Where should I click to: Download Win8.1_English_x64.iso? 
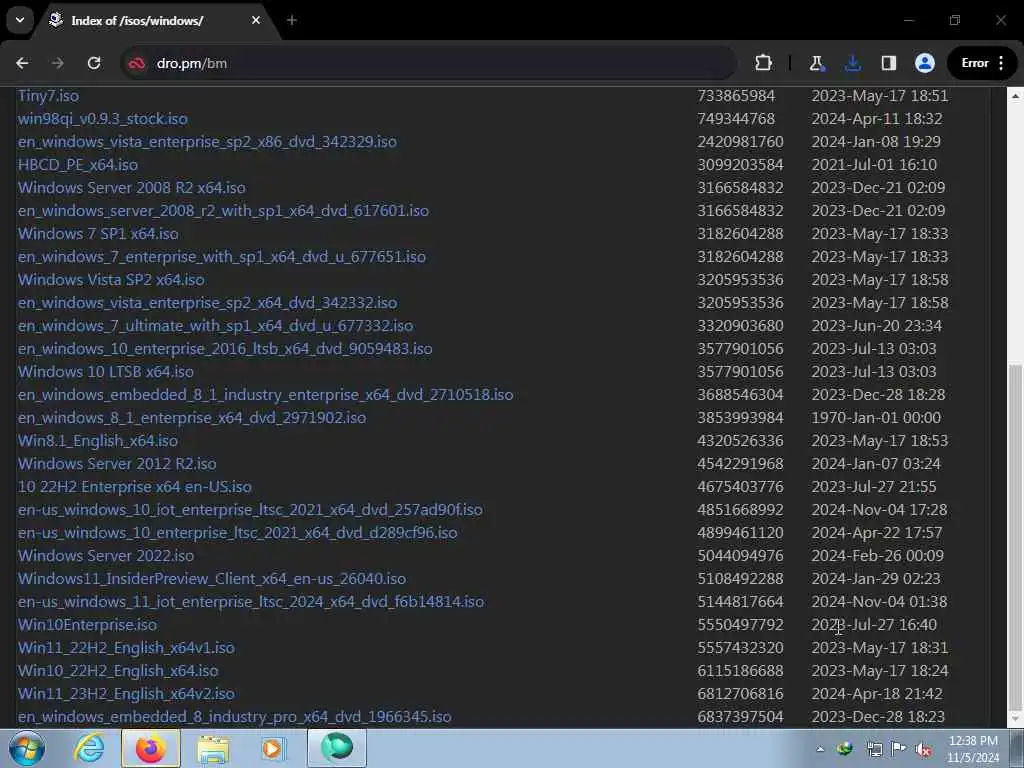(98, 441)
